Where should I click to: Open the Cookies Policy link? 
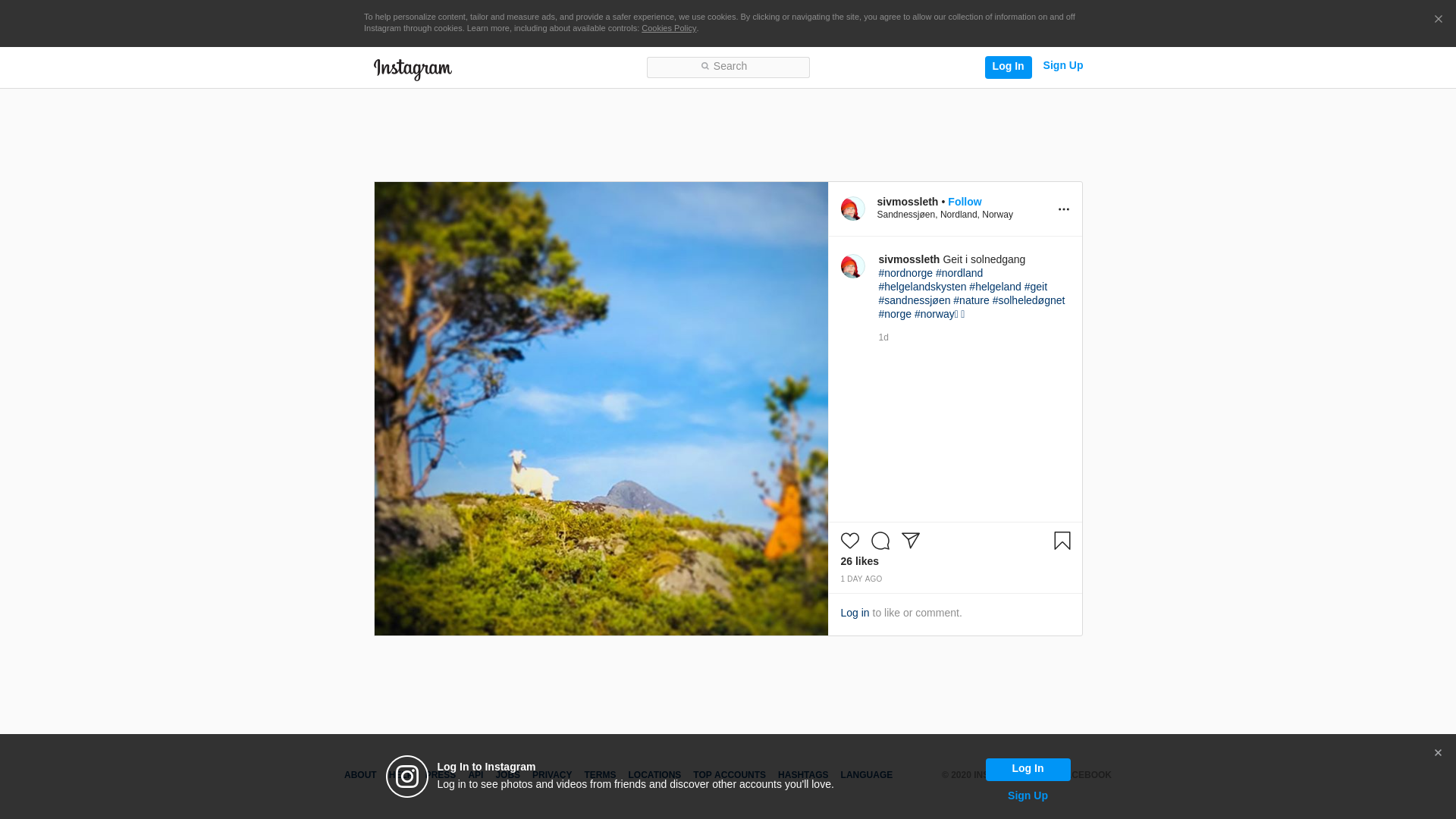tap(668, 28)
